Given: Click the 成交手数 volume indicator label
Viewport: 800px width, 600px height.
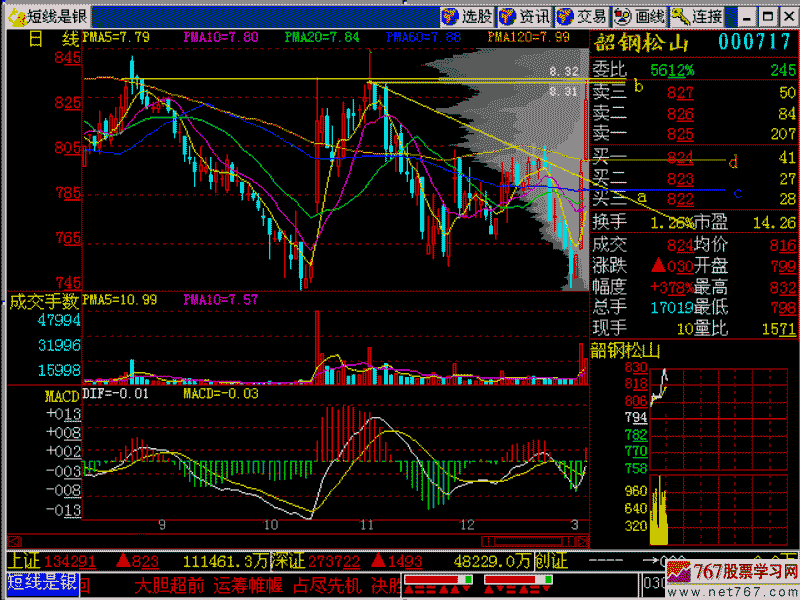Looking at the screenshot, I should [x=44, y=300].
